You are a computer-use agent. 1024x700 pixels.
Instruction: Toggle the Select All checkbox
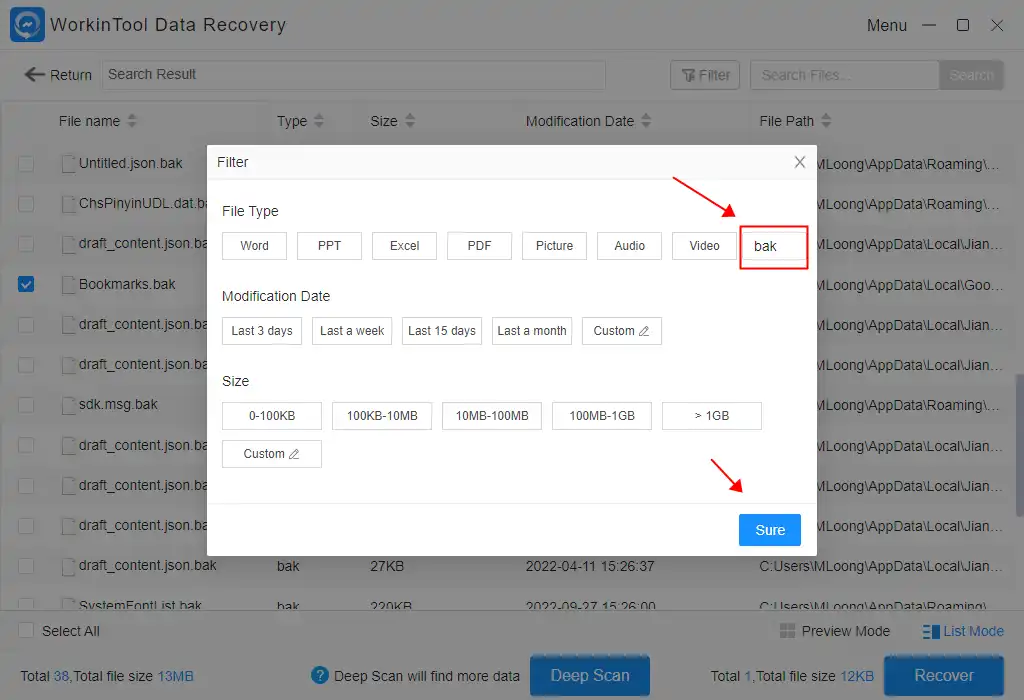pos(26,630)
